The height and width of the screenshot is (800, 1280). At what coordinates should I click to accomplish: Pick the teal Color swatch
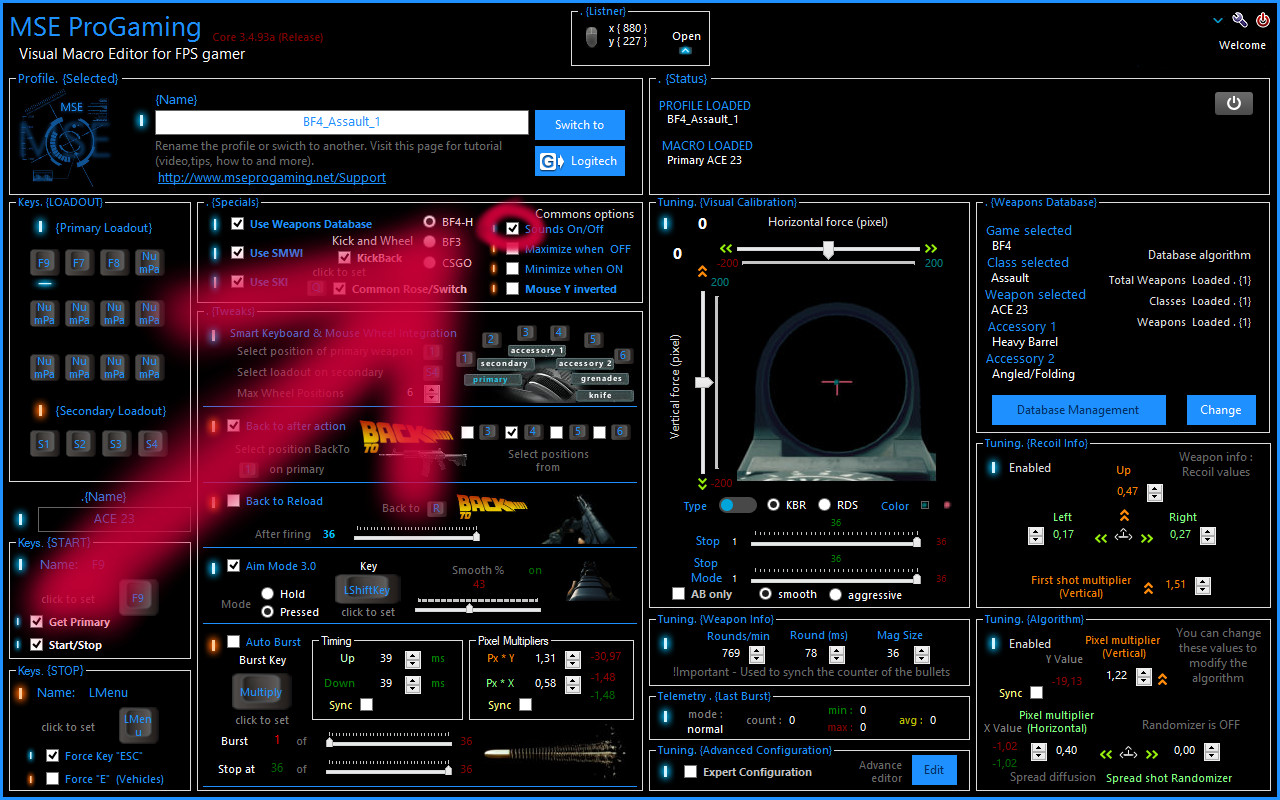924,506
